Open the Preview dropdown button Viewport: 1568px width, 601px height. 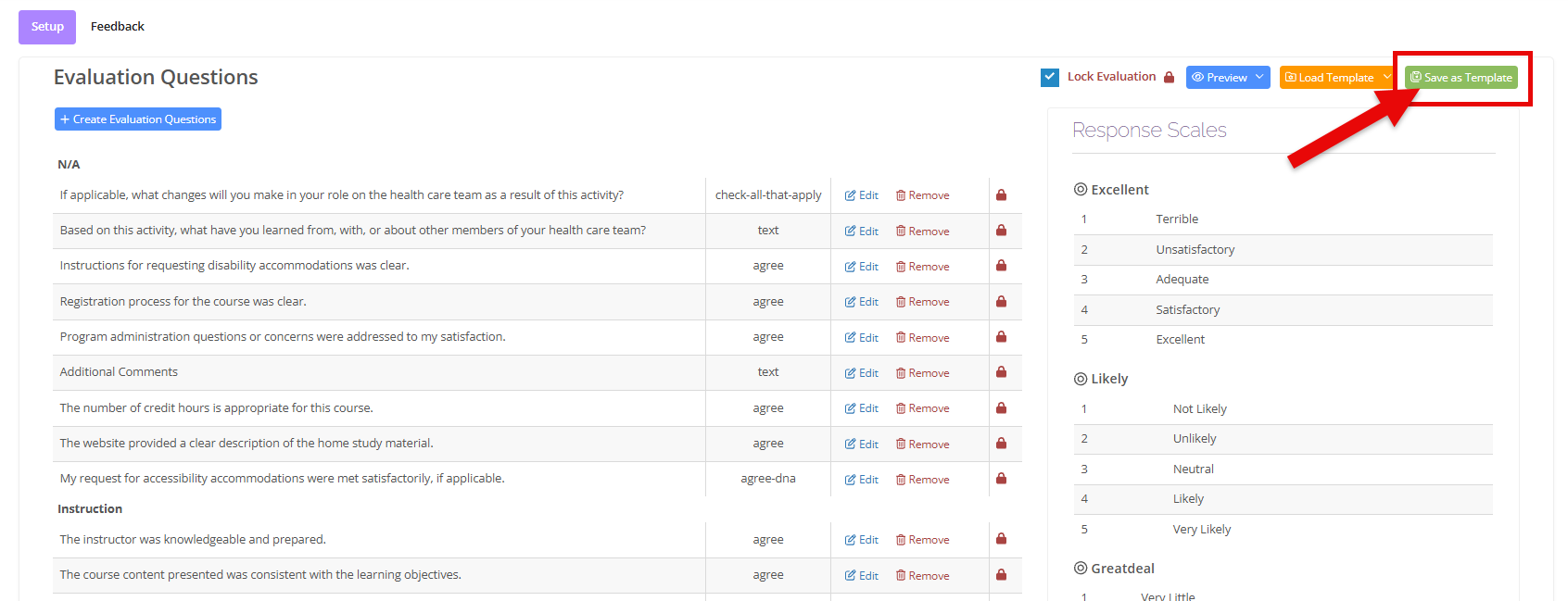pyautogui.click(x=1228, y=78)
